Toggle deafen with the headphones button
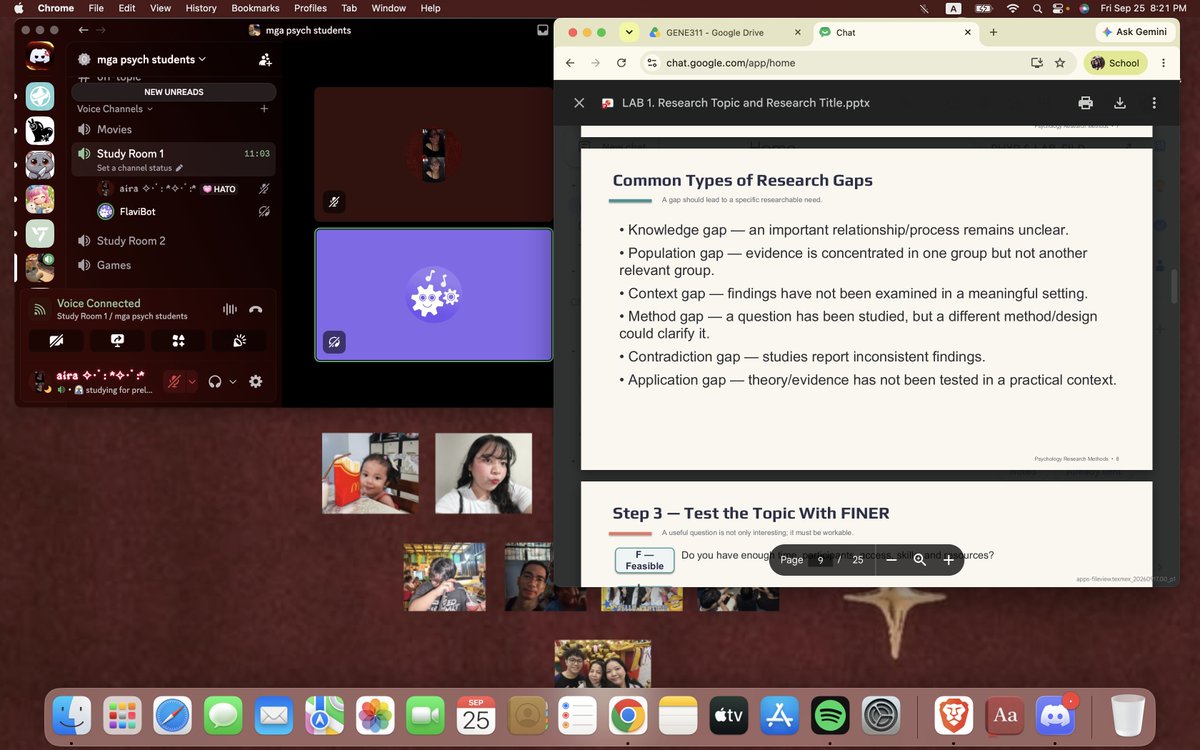The height and width of the screenshot is (750, 1200). click(214, 381)
